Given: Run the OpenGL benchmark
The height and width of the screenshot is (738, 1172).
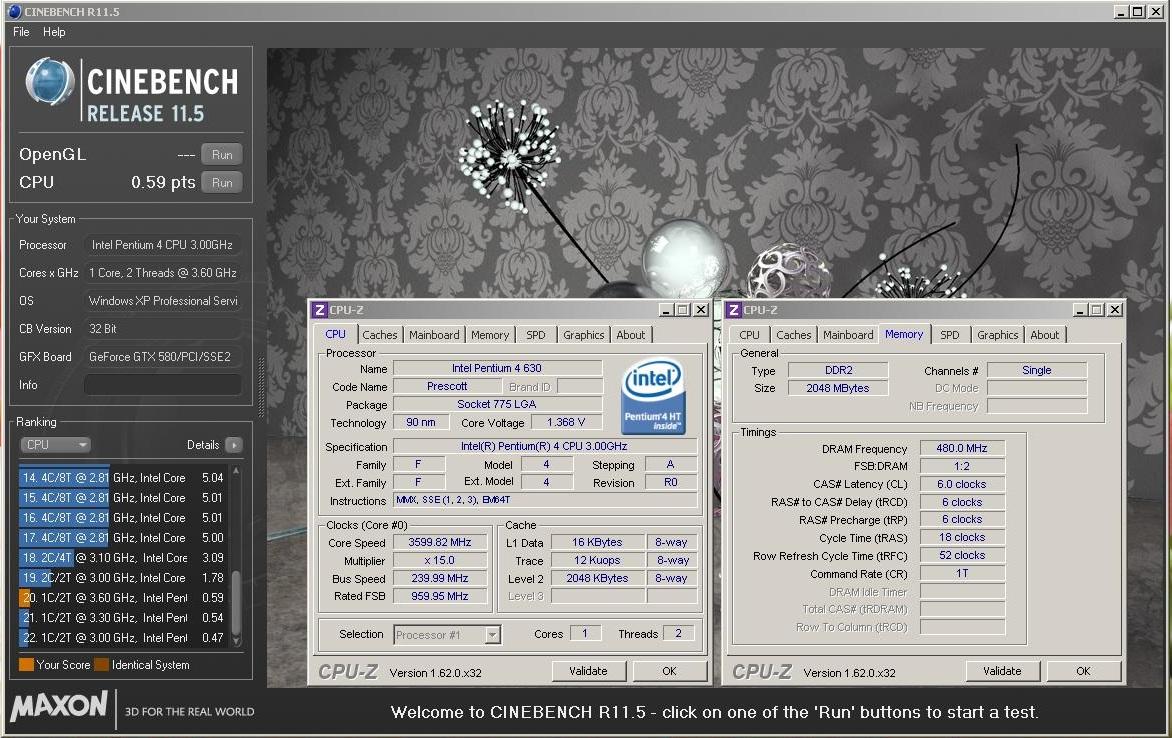Looking at the screenshot, I should (222, 155).
